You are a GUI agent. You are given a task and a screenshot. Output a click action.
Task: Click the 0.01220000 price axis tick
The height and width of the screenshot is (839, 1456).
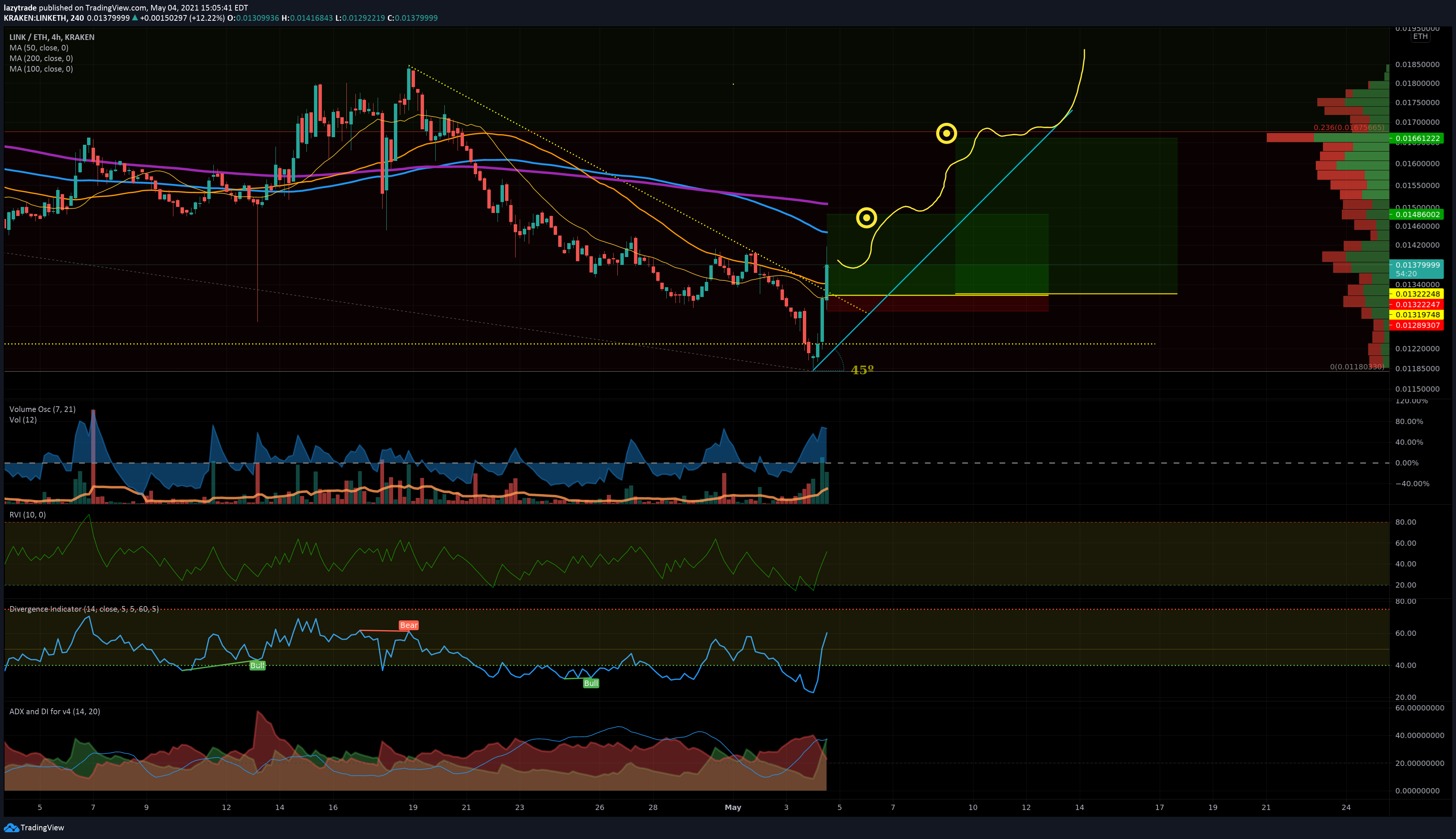(x=1417, y=349)
